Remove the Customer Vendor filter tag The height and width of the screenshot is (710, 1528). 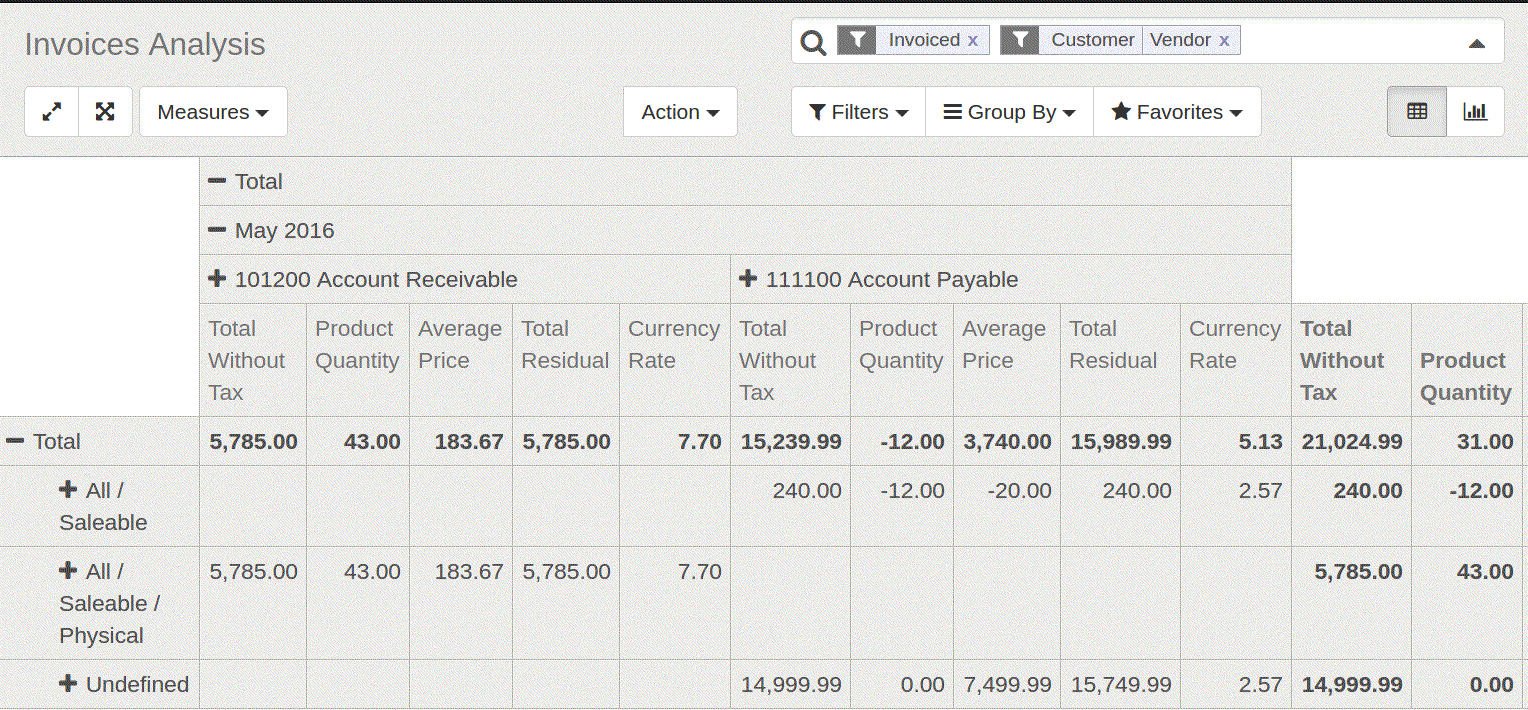(1224, 40)
